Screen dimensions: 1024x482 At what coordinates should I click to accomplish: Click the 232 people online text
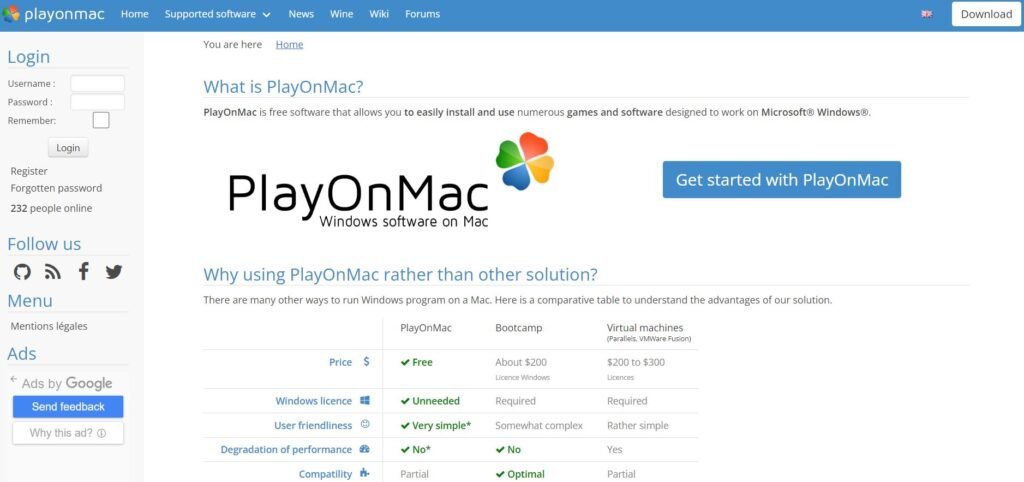click(51, 208)
